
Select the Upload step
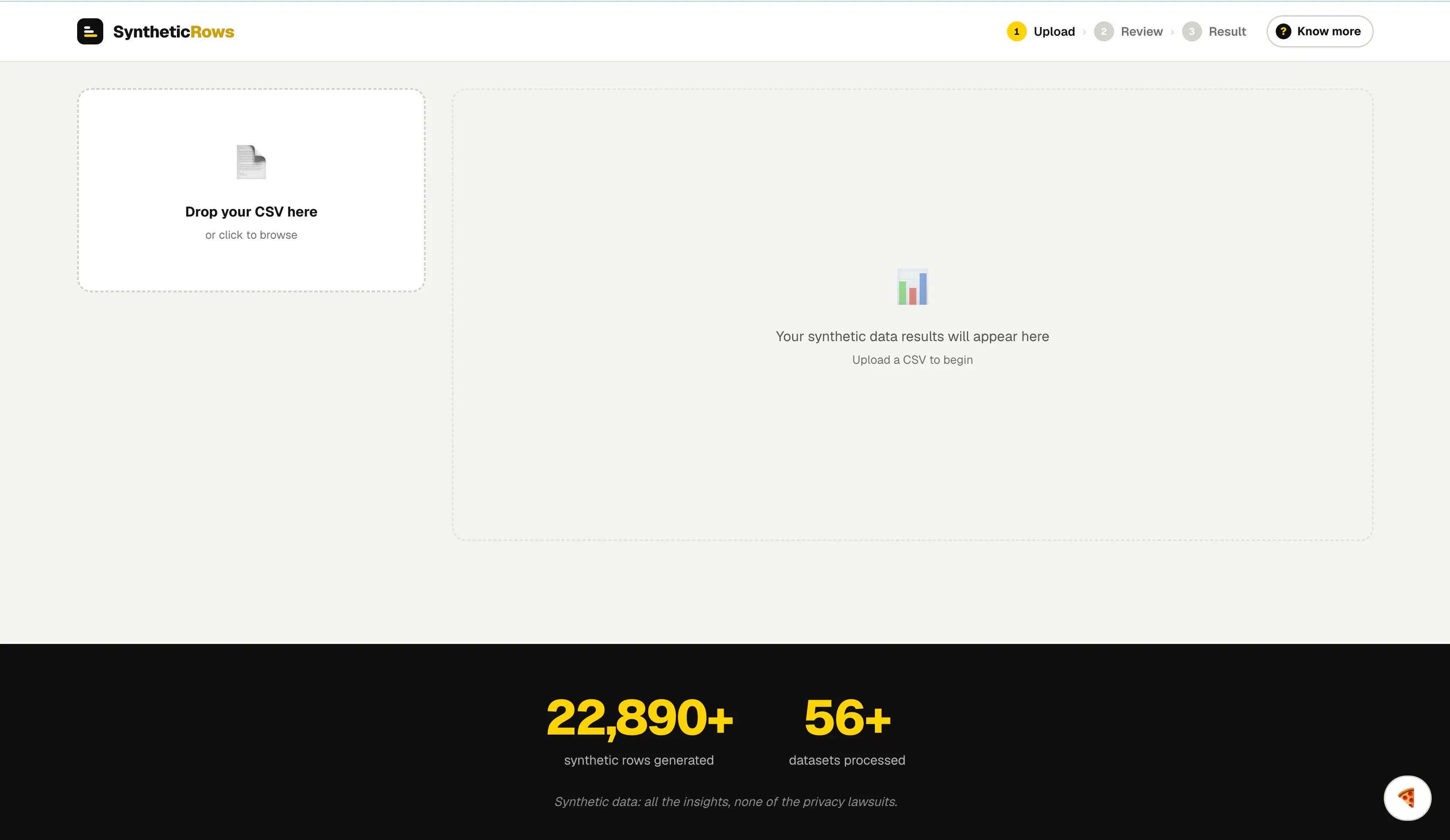pyautogui.click(x=1041, y=31)
